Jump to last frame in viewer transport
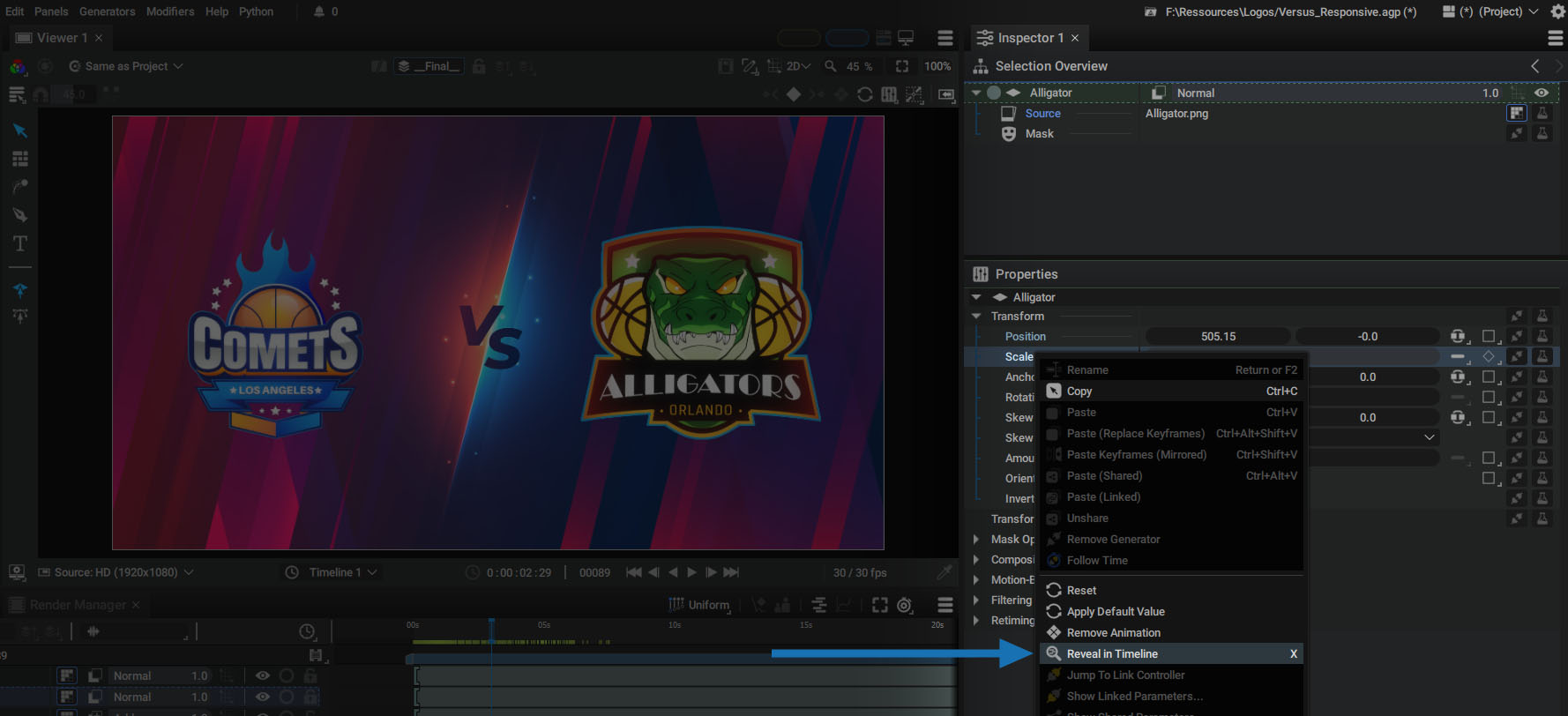 pos(731,572)
